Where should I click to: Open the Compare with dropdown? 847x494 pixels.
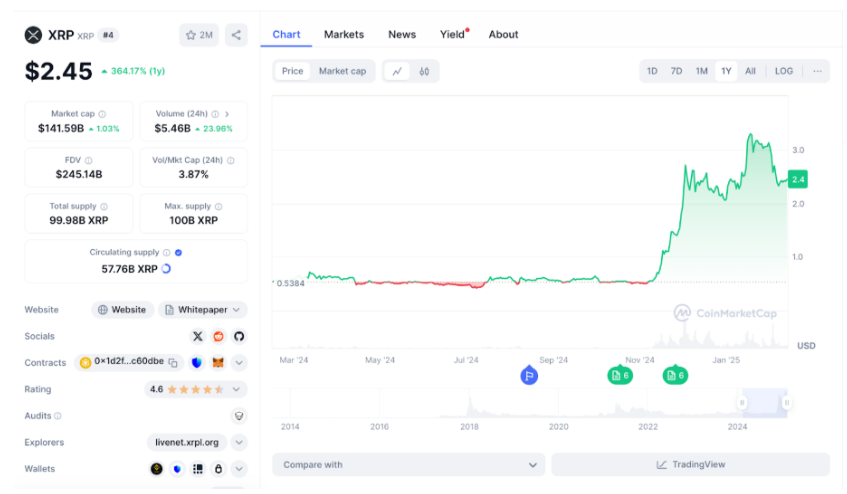408,465
